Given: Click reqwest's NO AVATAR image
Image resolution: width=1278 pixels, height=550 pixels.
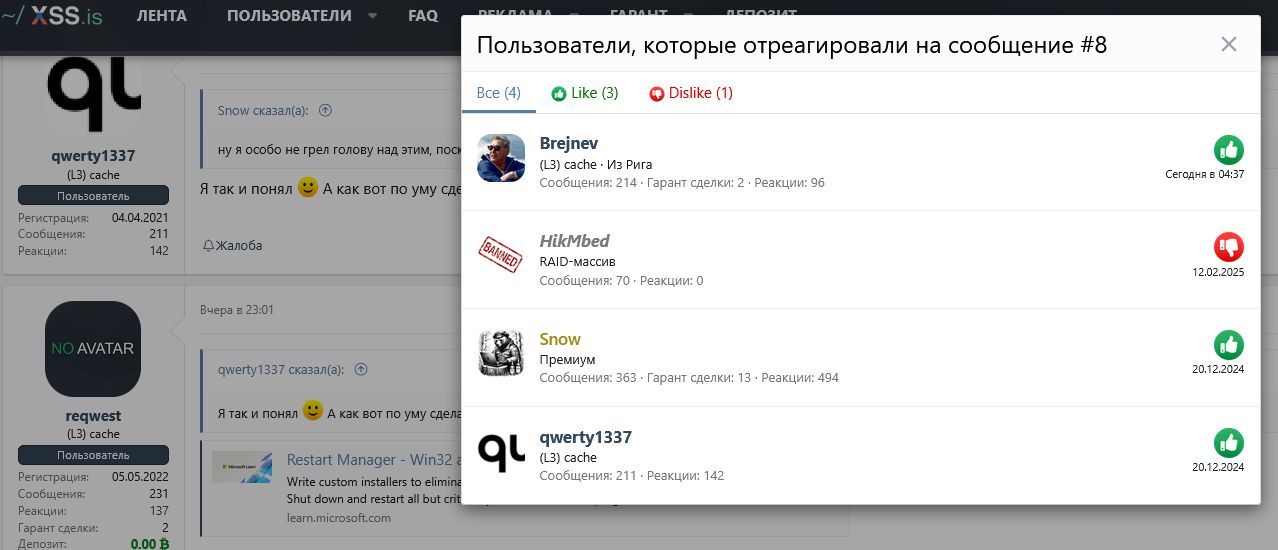Looking at the screenshot, I should 93,349.
